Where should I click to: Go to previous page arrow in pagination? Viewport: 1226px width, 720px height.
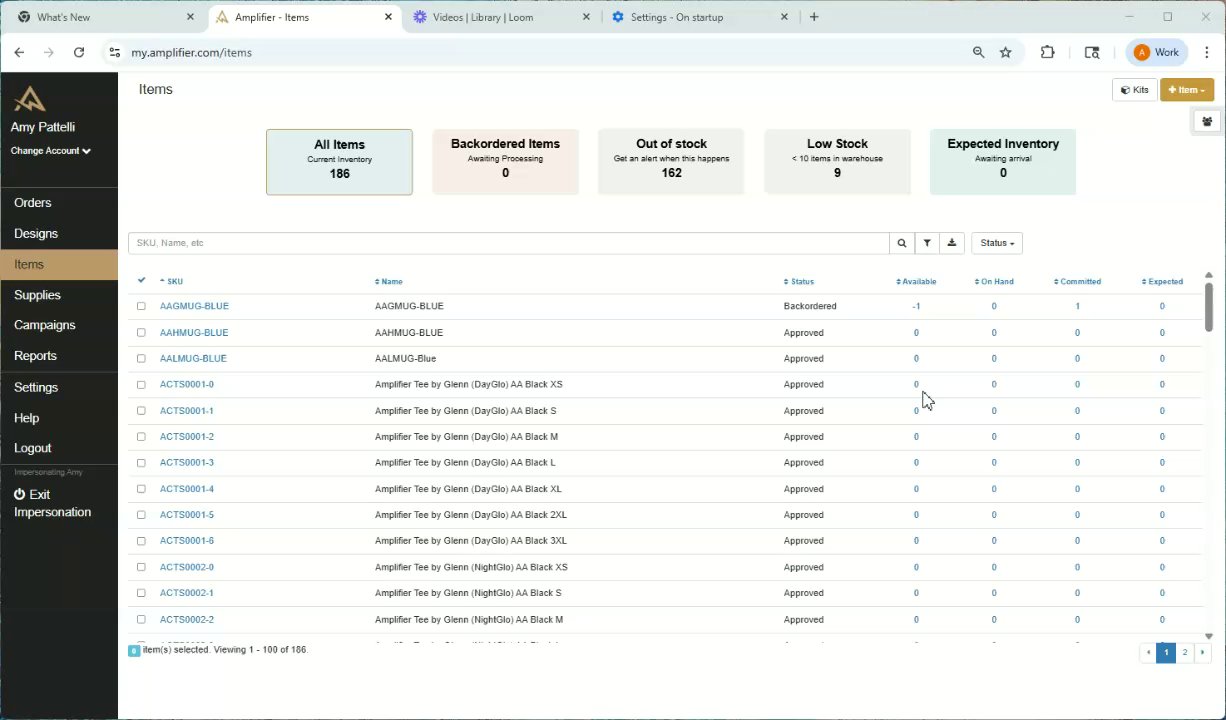click(1148, 652)
